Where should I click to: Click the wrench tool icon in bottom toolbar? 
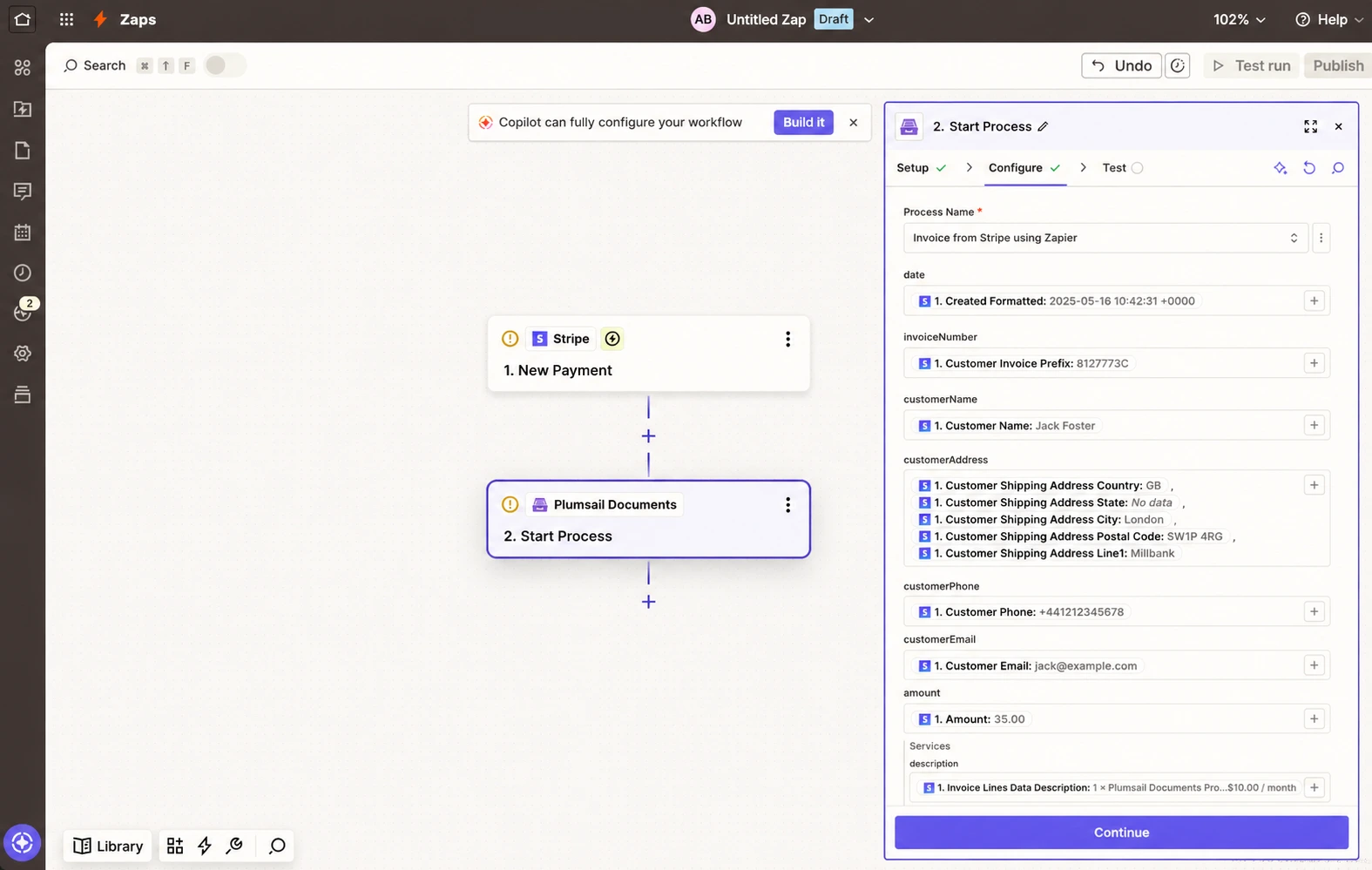pyautogui.click(x=234, y=846)
